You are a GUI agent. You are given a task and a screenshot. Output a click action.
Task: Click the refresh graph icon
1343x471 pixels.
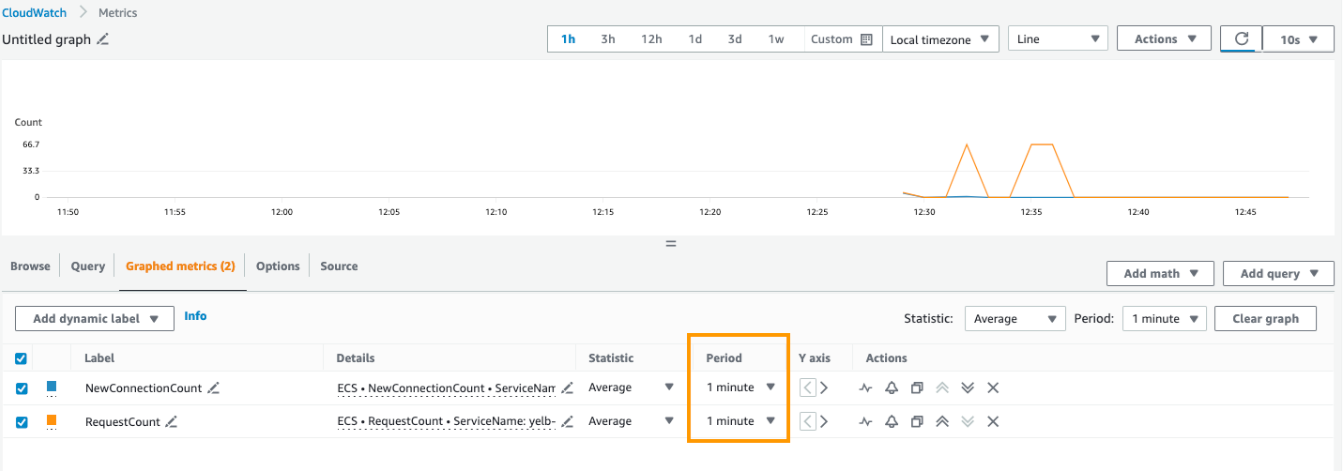tap(1242, 39)
